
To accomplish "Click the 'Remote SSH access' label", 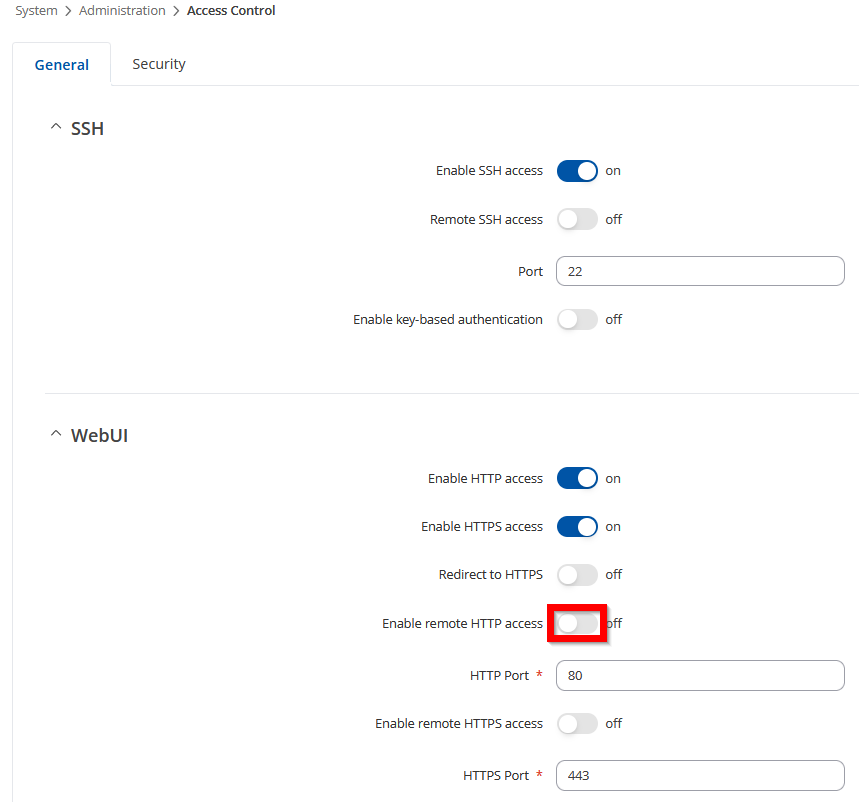I will [x=486, y=220].
